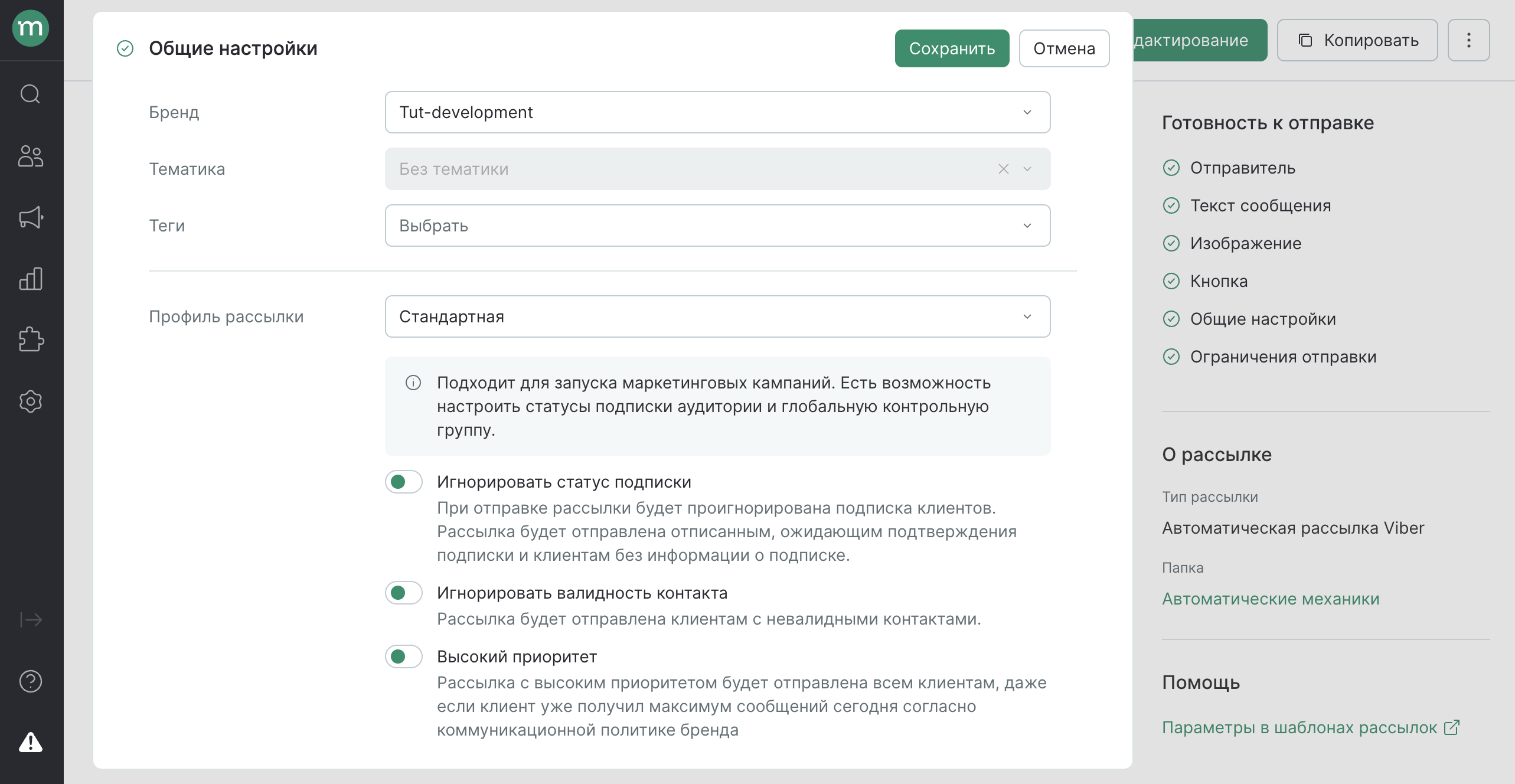Click the warning triangle icon
Image resolution: width=1515 pixels, height=784 pixels.
coord(31,742)
